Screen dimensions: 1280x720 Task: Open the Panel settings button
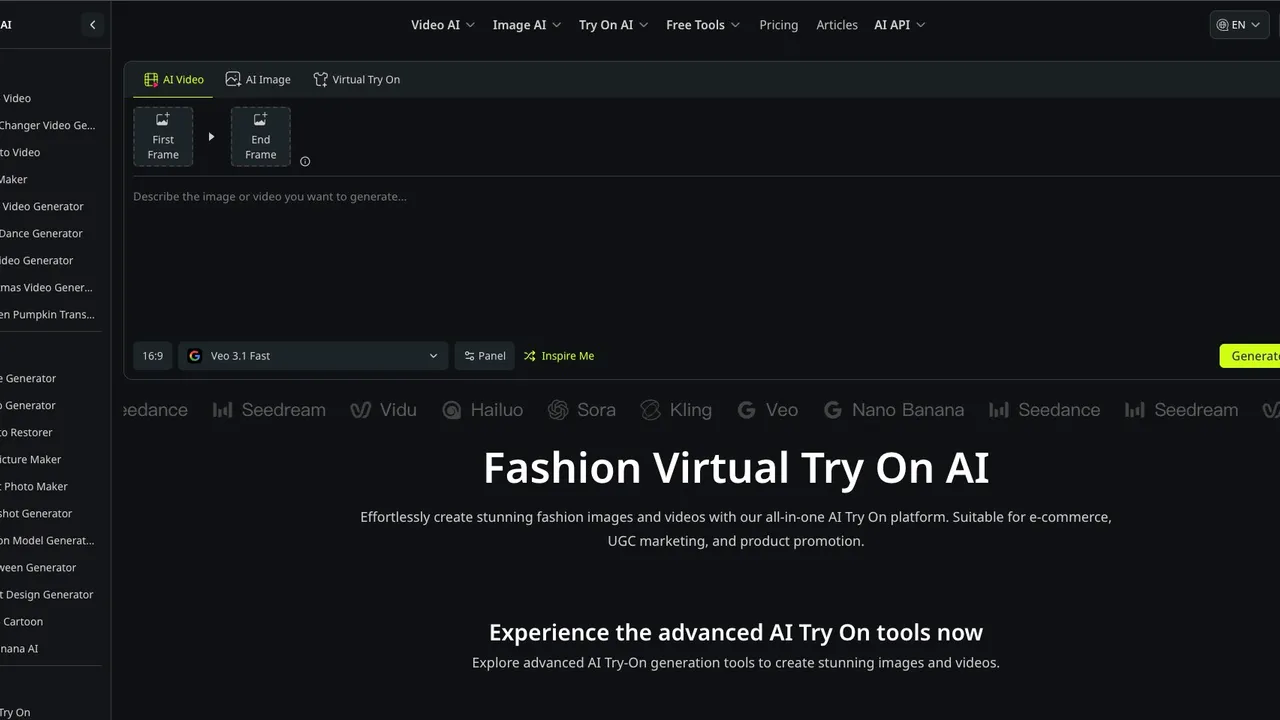[485, 356]
